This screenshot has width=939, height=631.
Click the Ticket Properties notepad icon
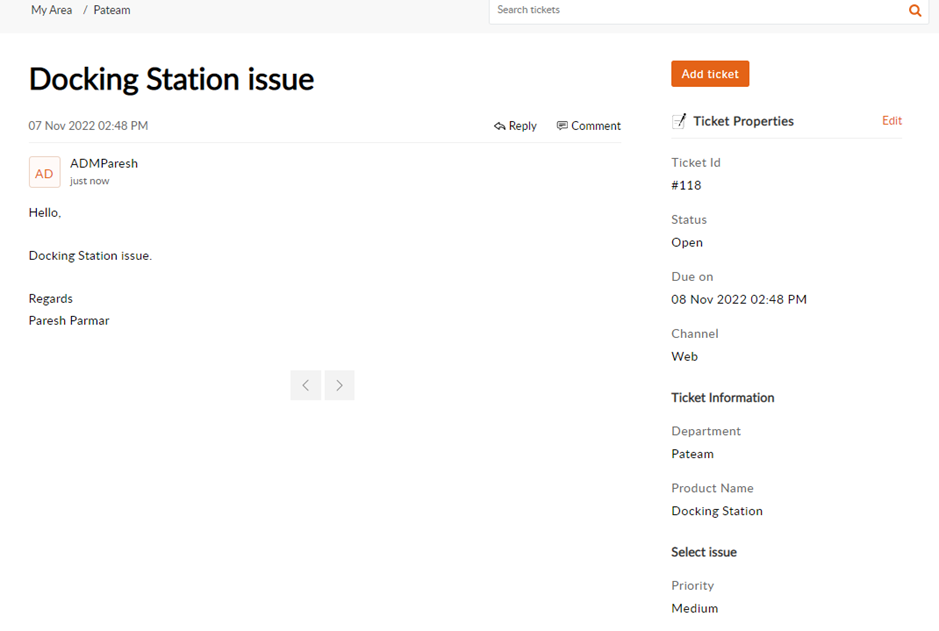679,121
